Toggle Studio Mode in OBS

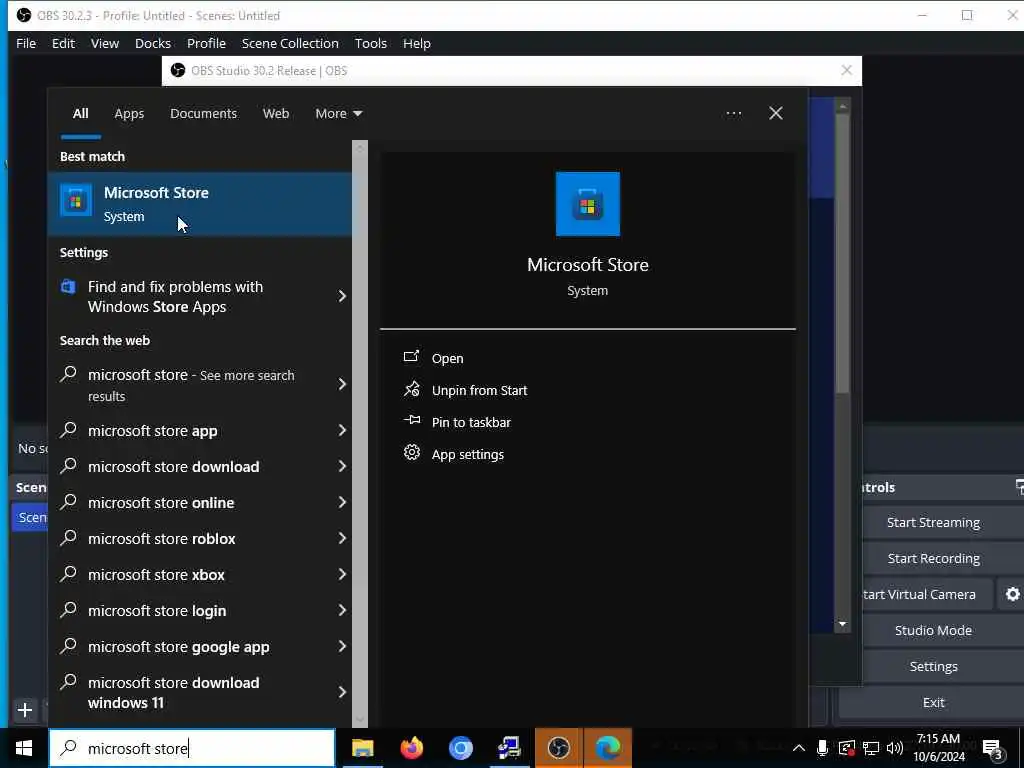pyautogui.click(x=933, y=630)
